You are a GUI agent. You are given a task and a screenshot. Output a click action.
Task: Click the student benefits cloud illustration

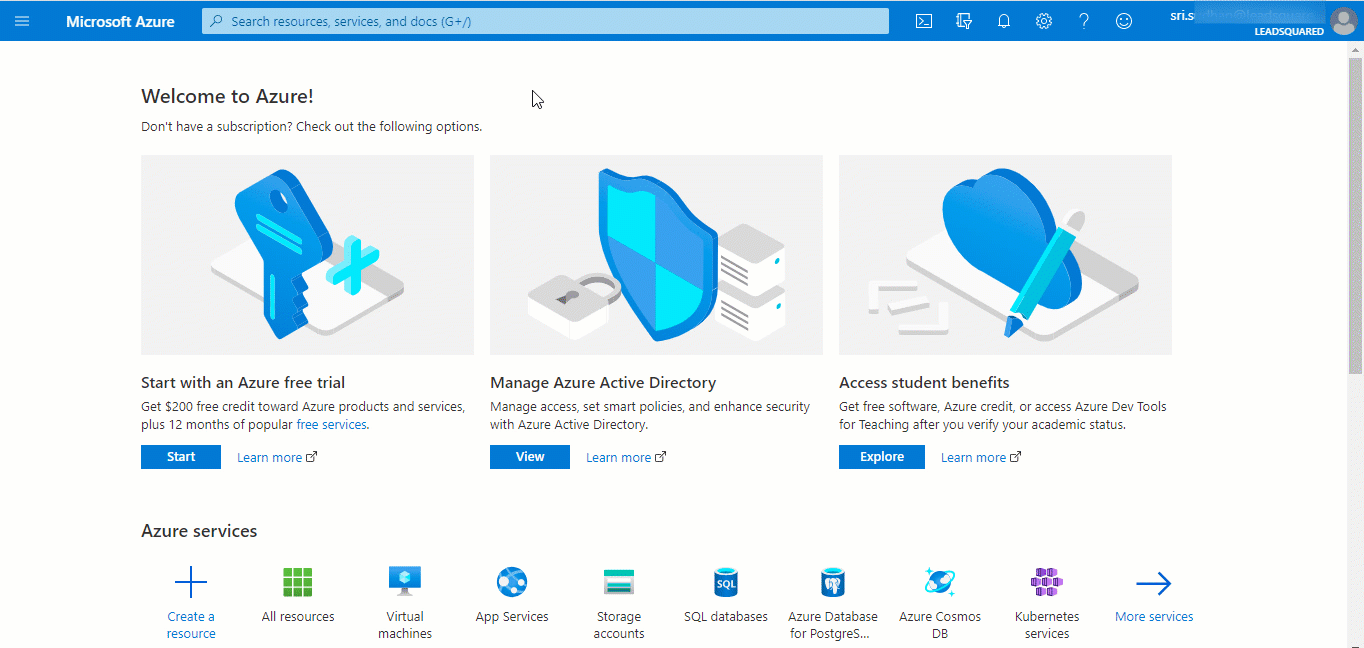[1005, 255]
